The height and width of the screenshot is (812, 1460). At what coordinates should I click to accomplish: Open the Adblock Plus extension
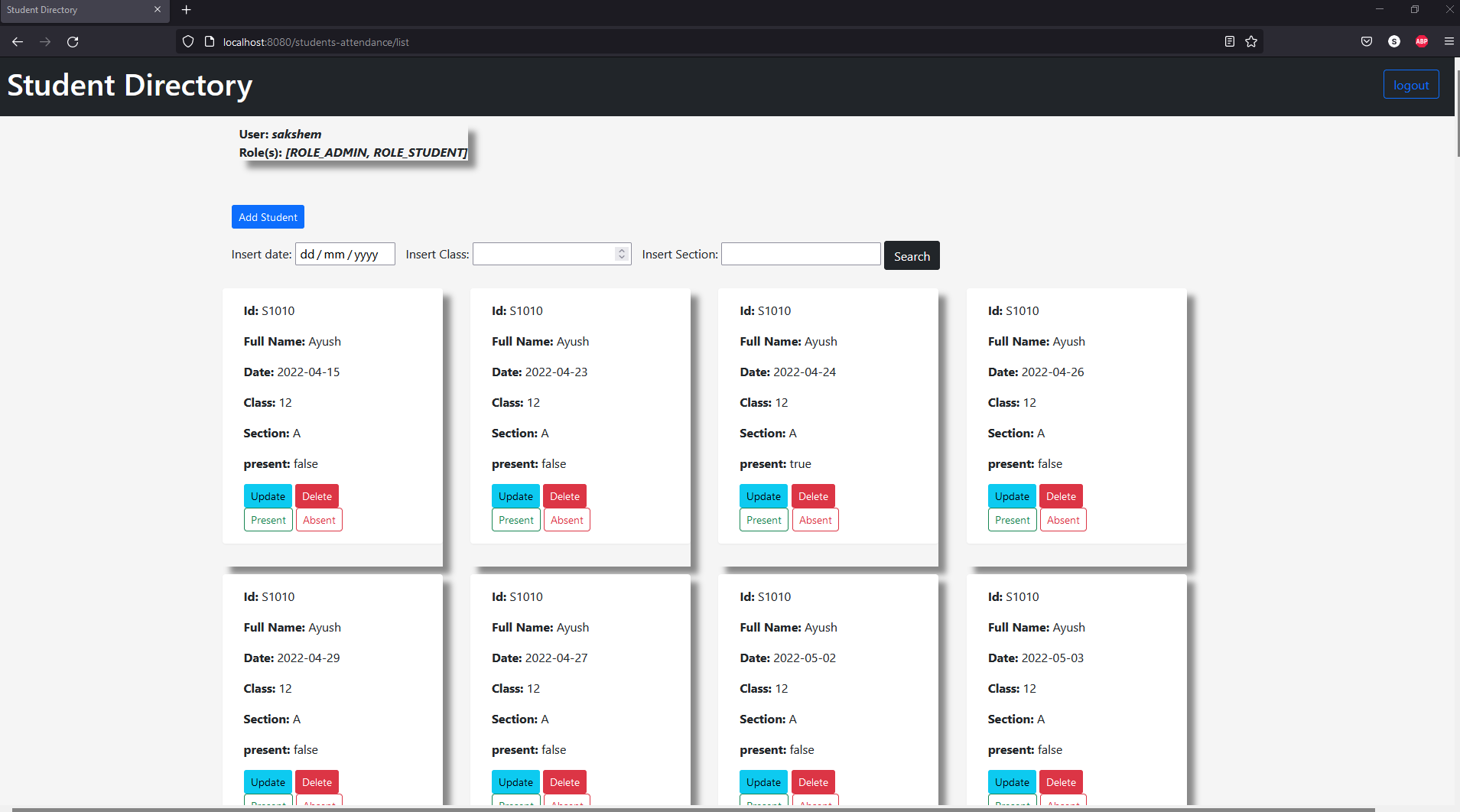1423,41
